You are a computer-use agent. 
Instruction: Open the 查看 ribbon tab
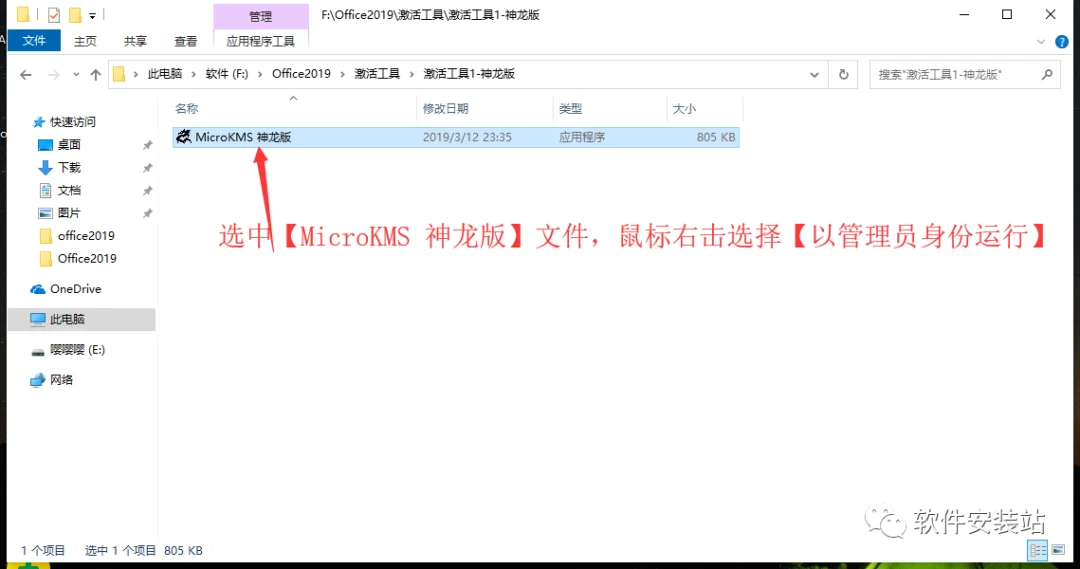point(185,41)
